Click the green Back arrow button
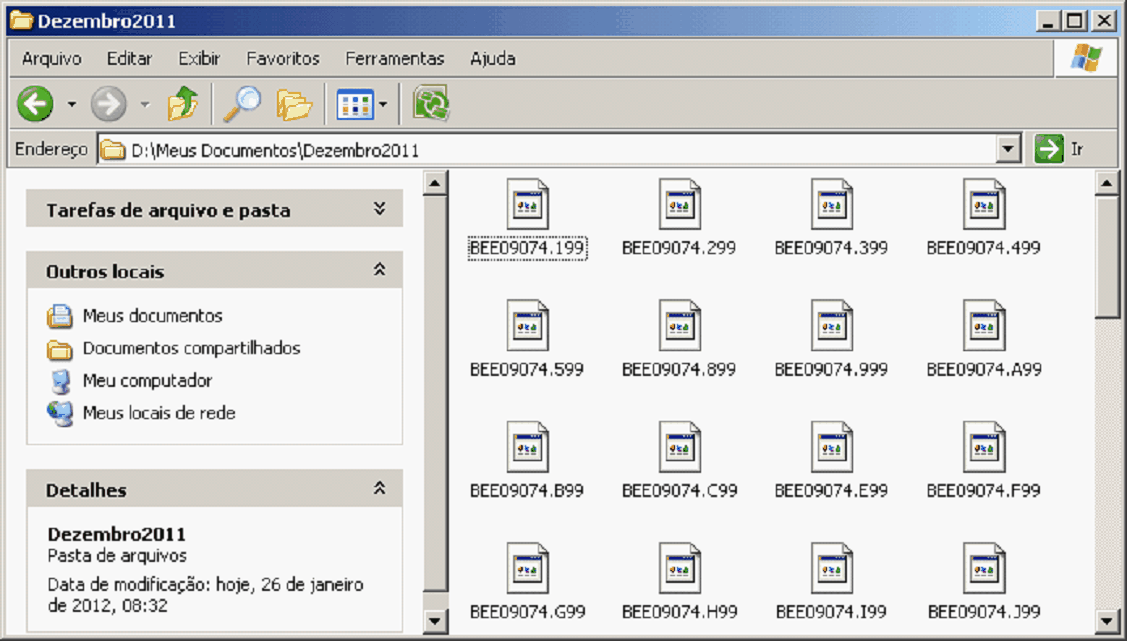1128x642 pixels. pos(36,103)
